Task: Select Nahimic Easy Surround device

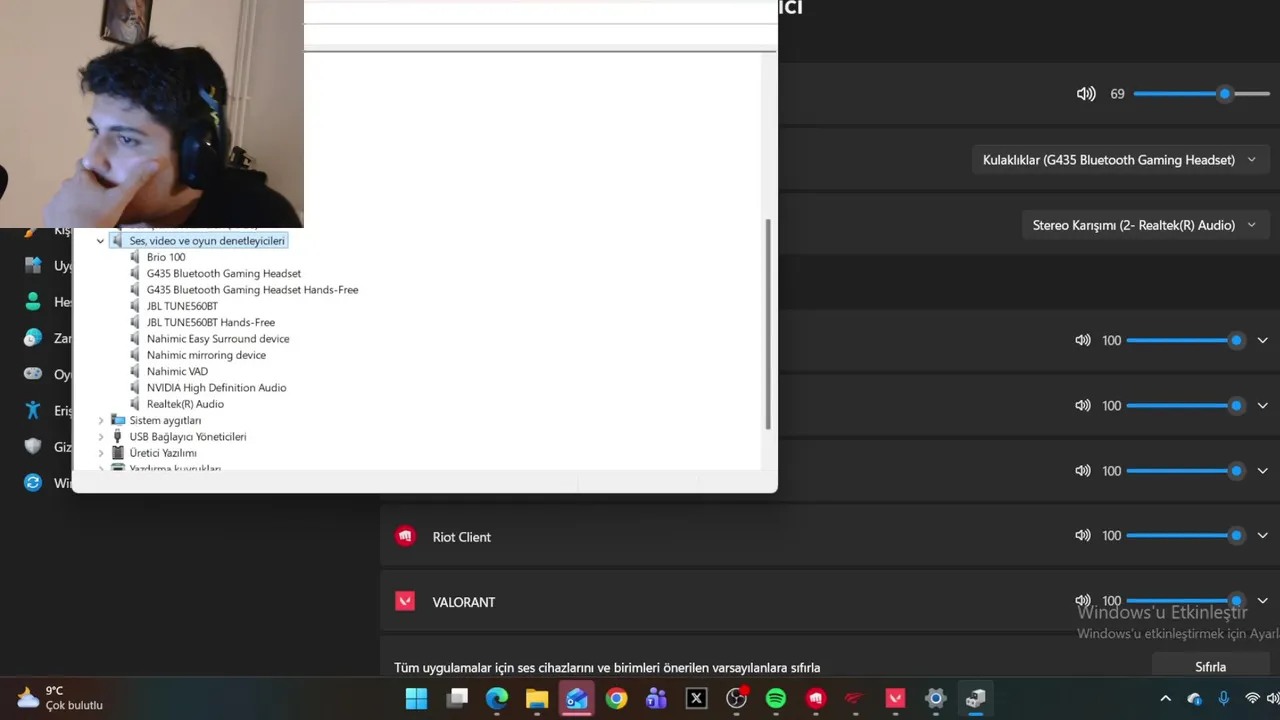Action: click(x=218, y=339)
